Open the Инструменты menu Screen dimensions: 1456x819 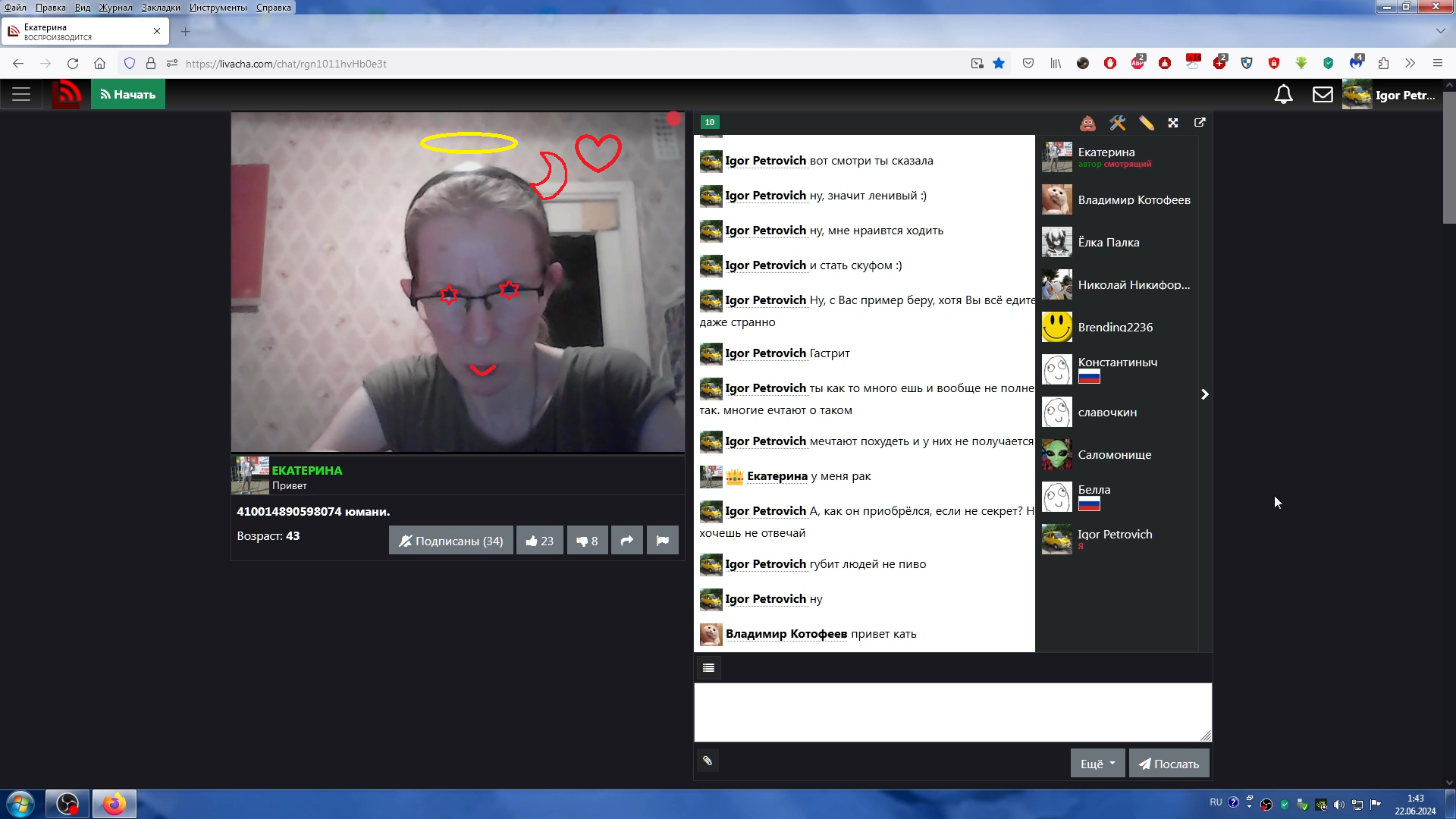click(x=218, y=8)
